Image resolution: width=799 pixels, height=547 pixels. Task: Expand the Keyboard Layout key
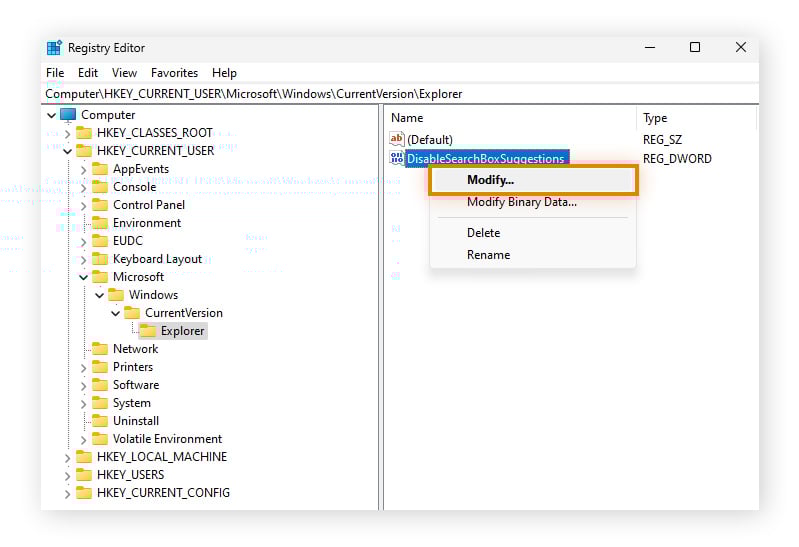click(x=84, y=259)
